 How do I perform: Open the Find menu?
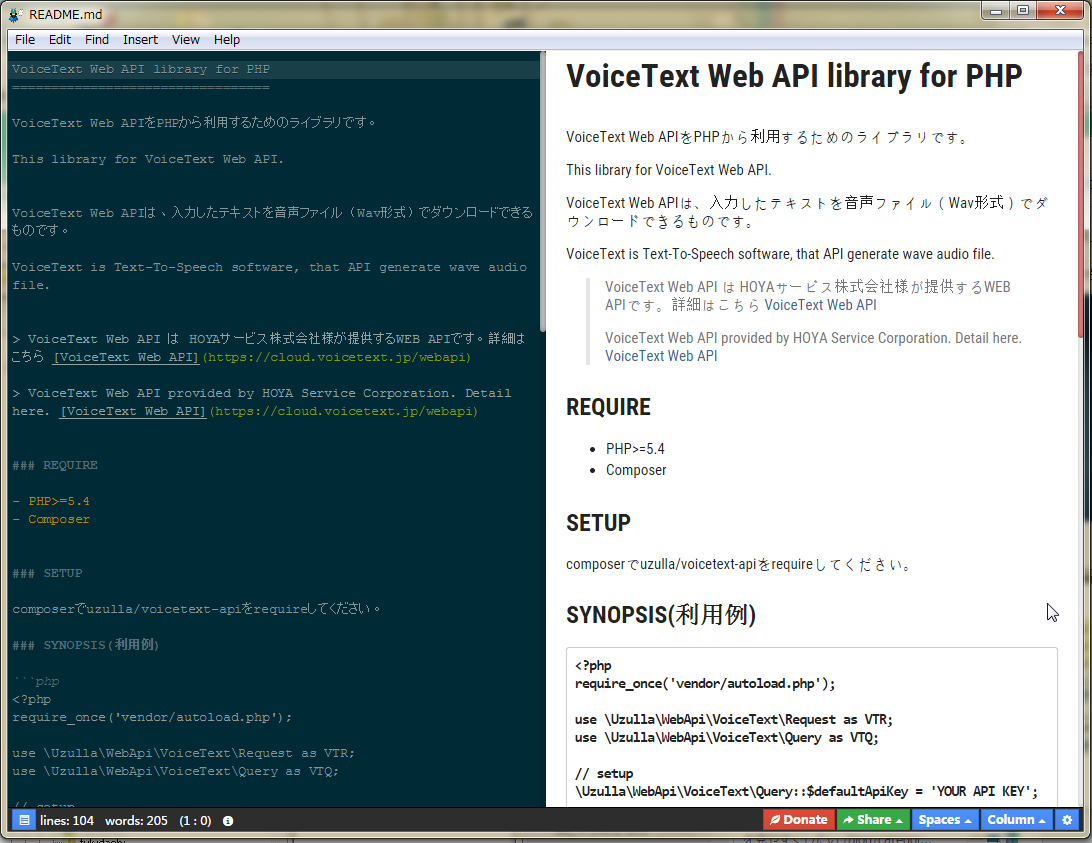97,40
